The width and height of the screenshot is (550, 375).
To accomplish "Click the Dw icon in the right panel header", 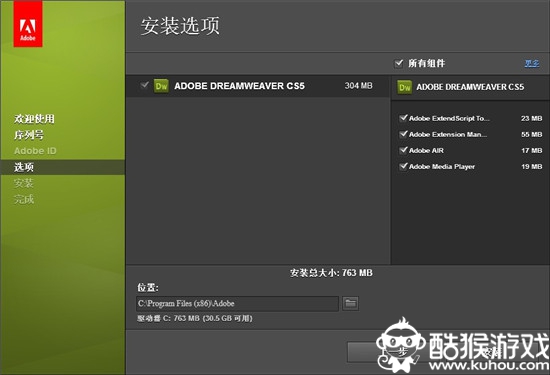I will tap(404, 87).
